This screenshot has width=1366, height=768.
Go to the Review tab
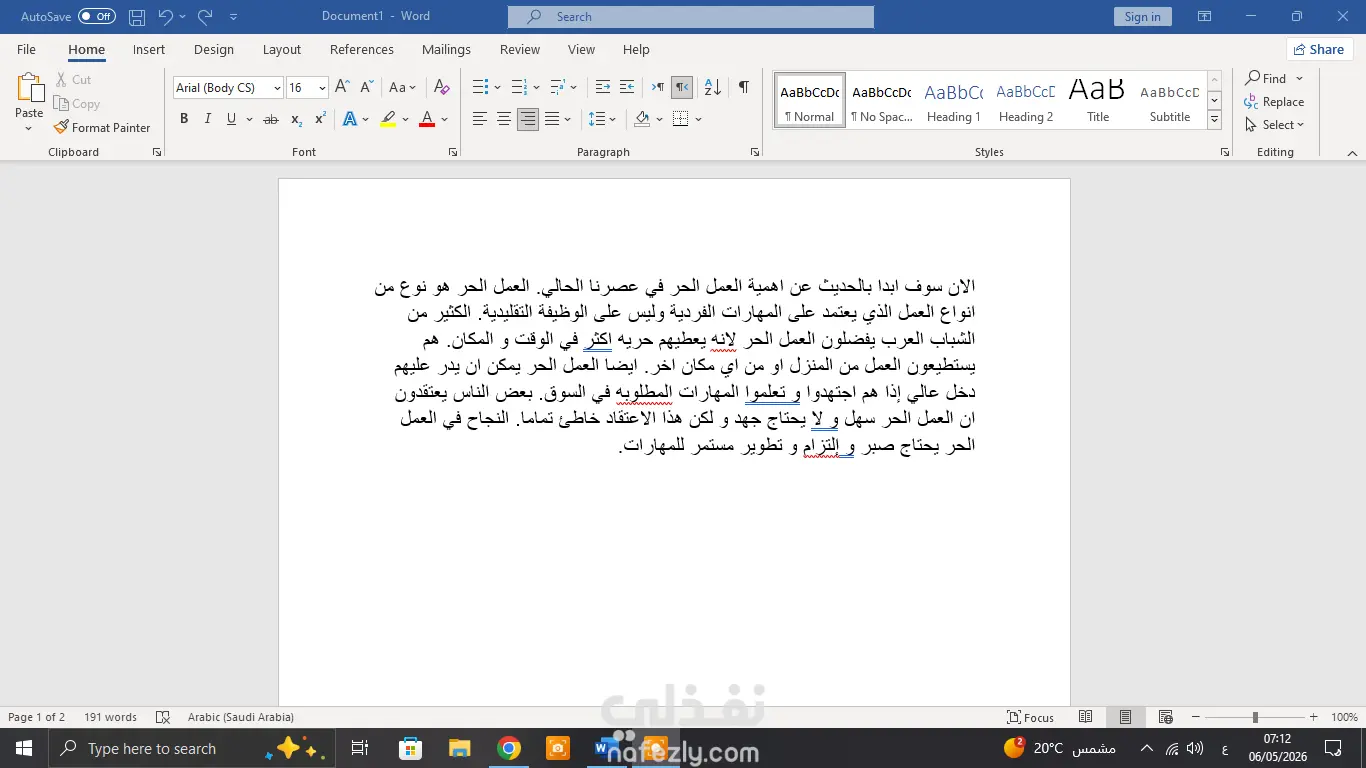(x=520, y=49)
